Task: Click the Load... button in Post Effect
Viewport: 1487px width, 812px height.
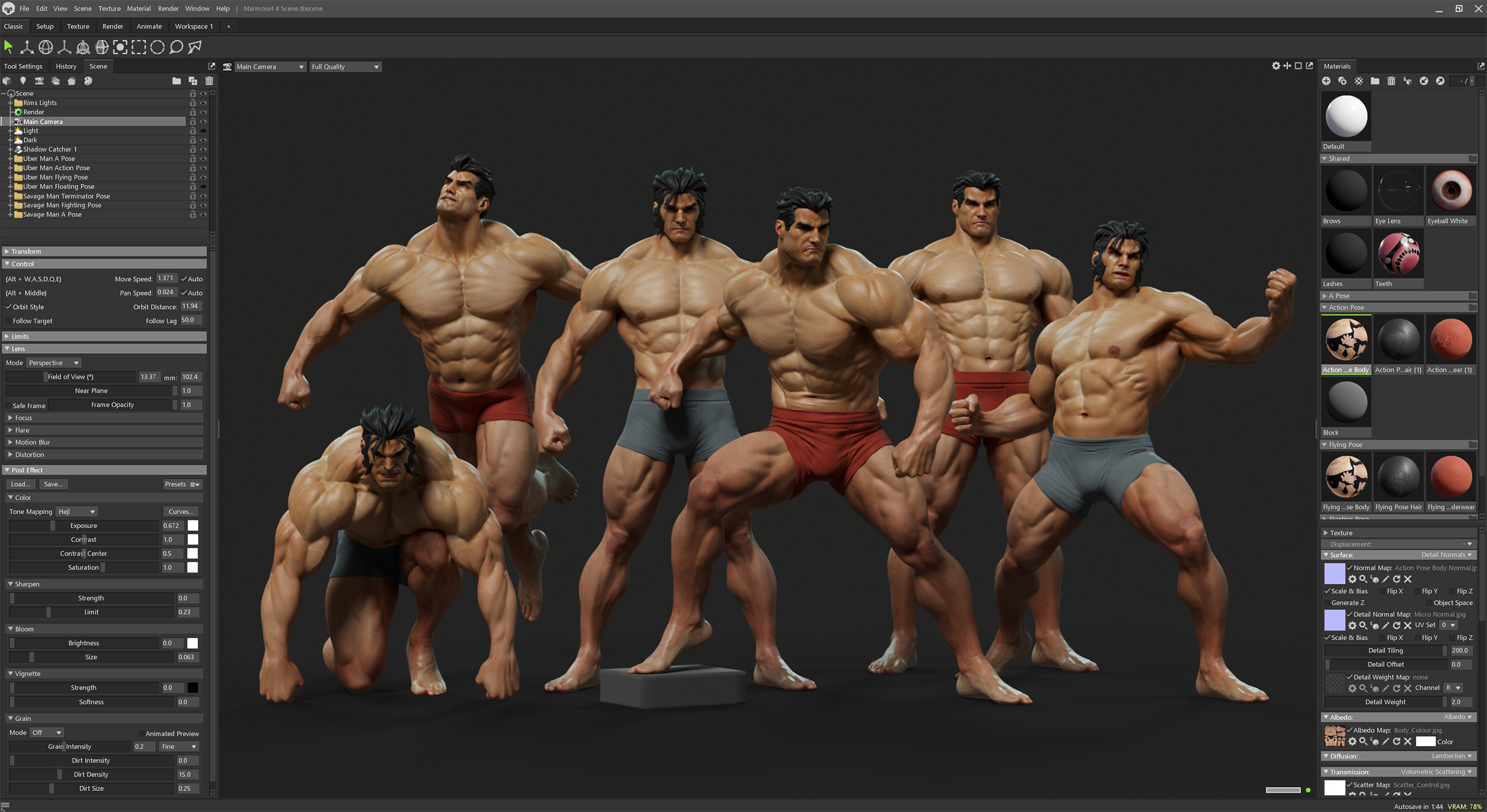Action: [x=20, y=484]
